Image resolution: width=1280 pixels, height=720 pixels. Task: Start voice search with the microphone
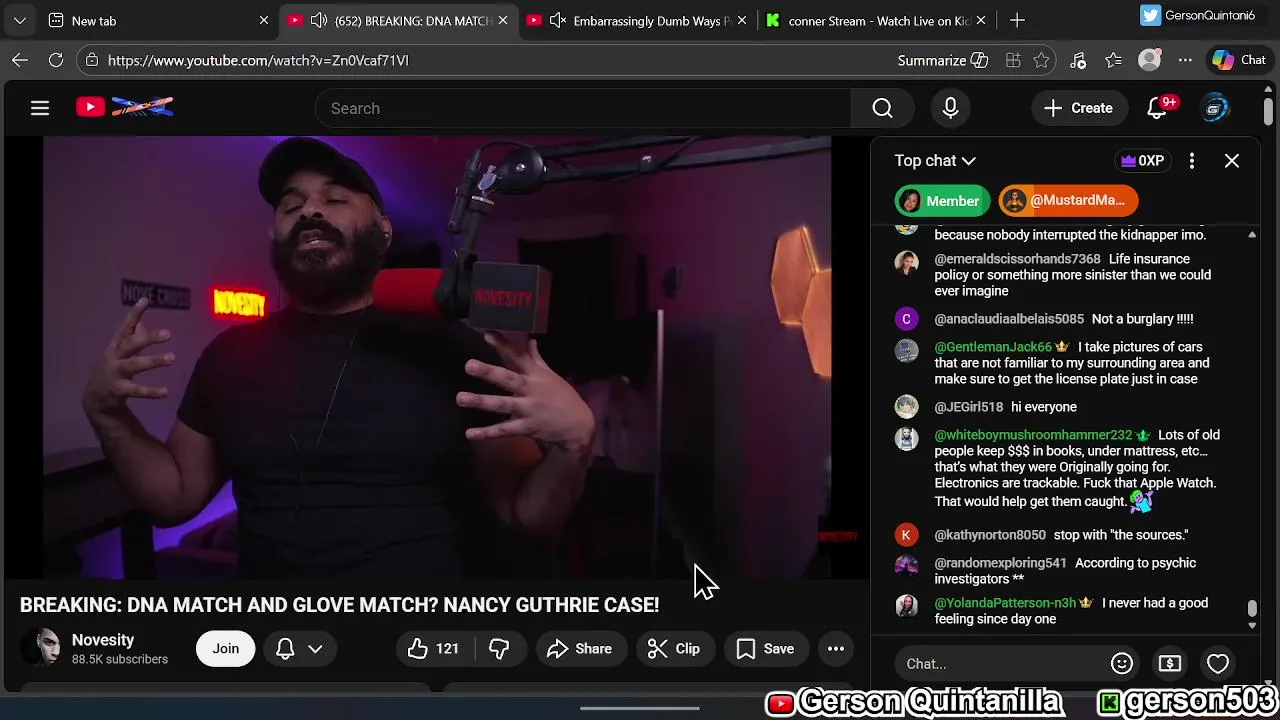pyautogui.click(x=951, y=108)
